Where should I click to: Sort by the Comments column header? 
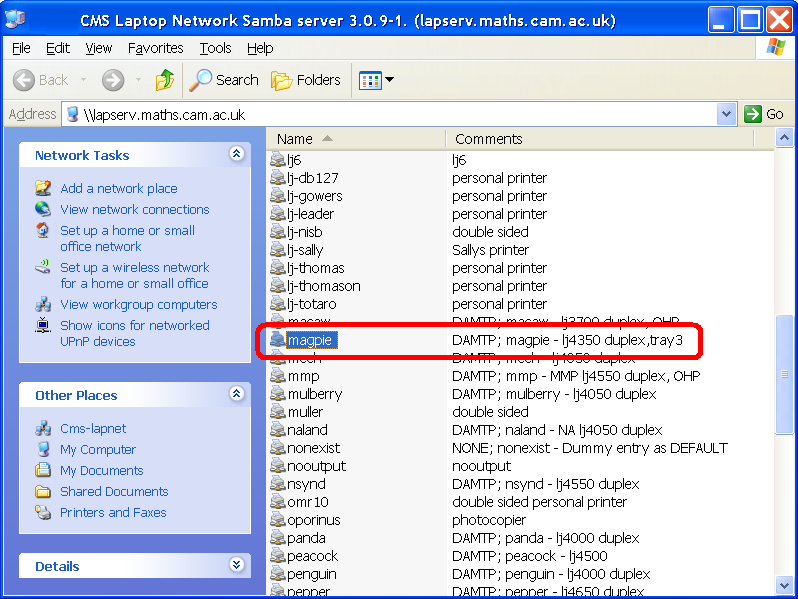tap(488, 139)
